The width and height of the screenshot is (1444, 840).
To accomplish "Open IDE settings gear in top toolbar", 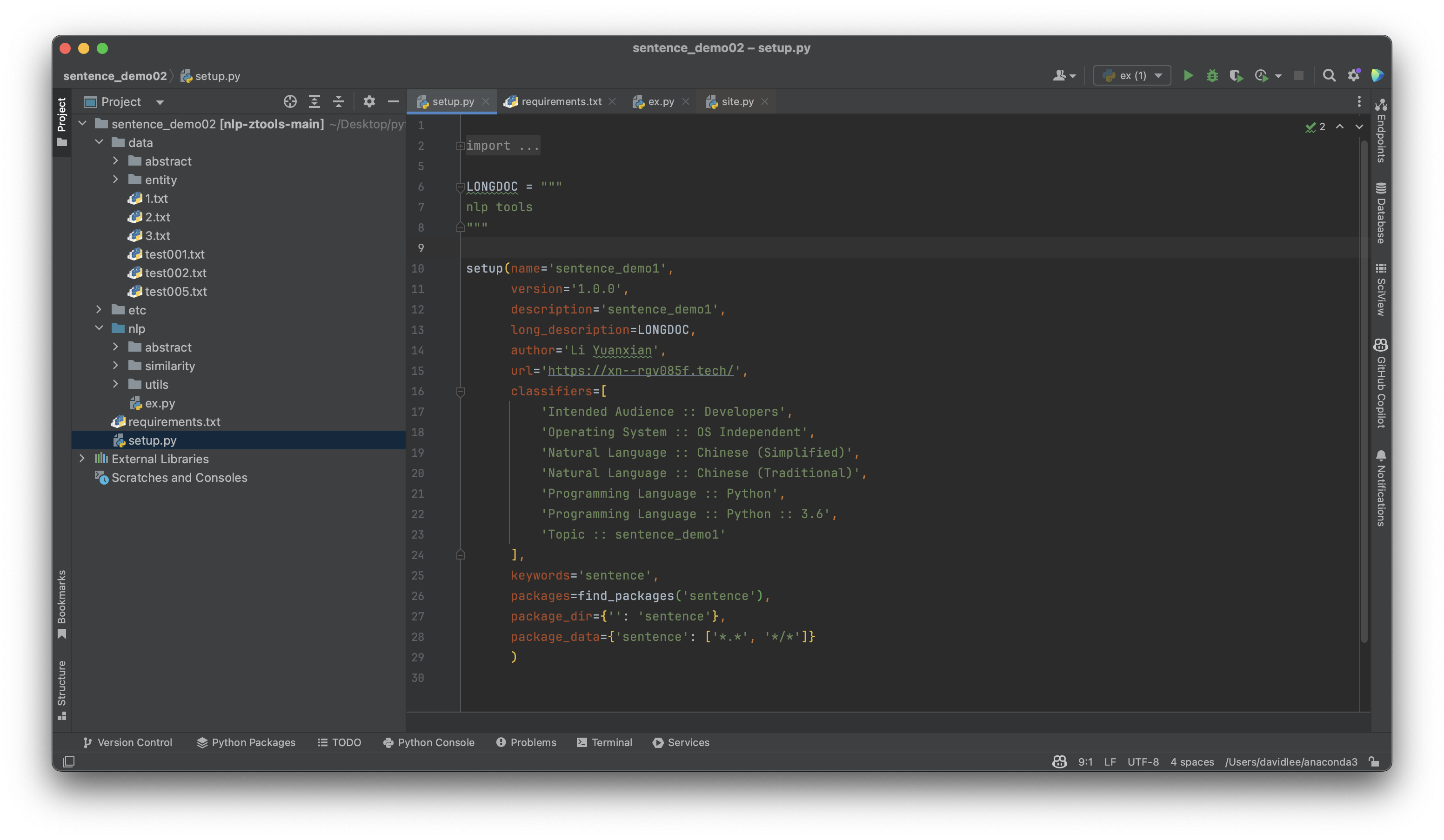I will [1353, 76].
